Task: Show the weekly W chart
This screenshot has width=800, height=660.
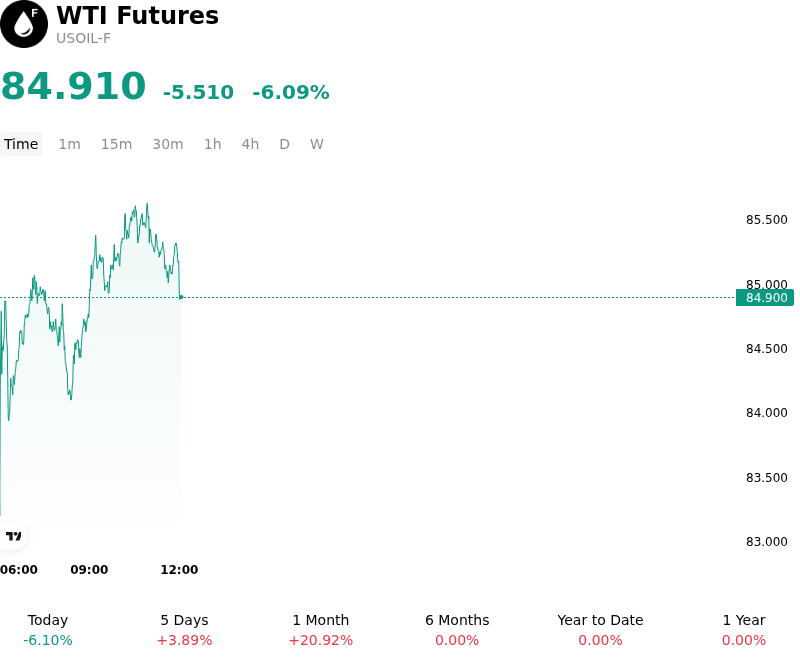Action: [317, 144]
